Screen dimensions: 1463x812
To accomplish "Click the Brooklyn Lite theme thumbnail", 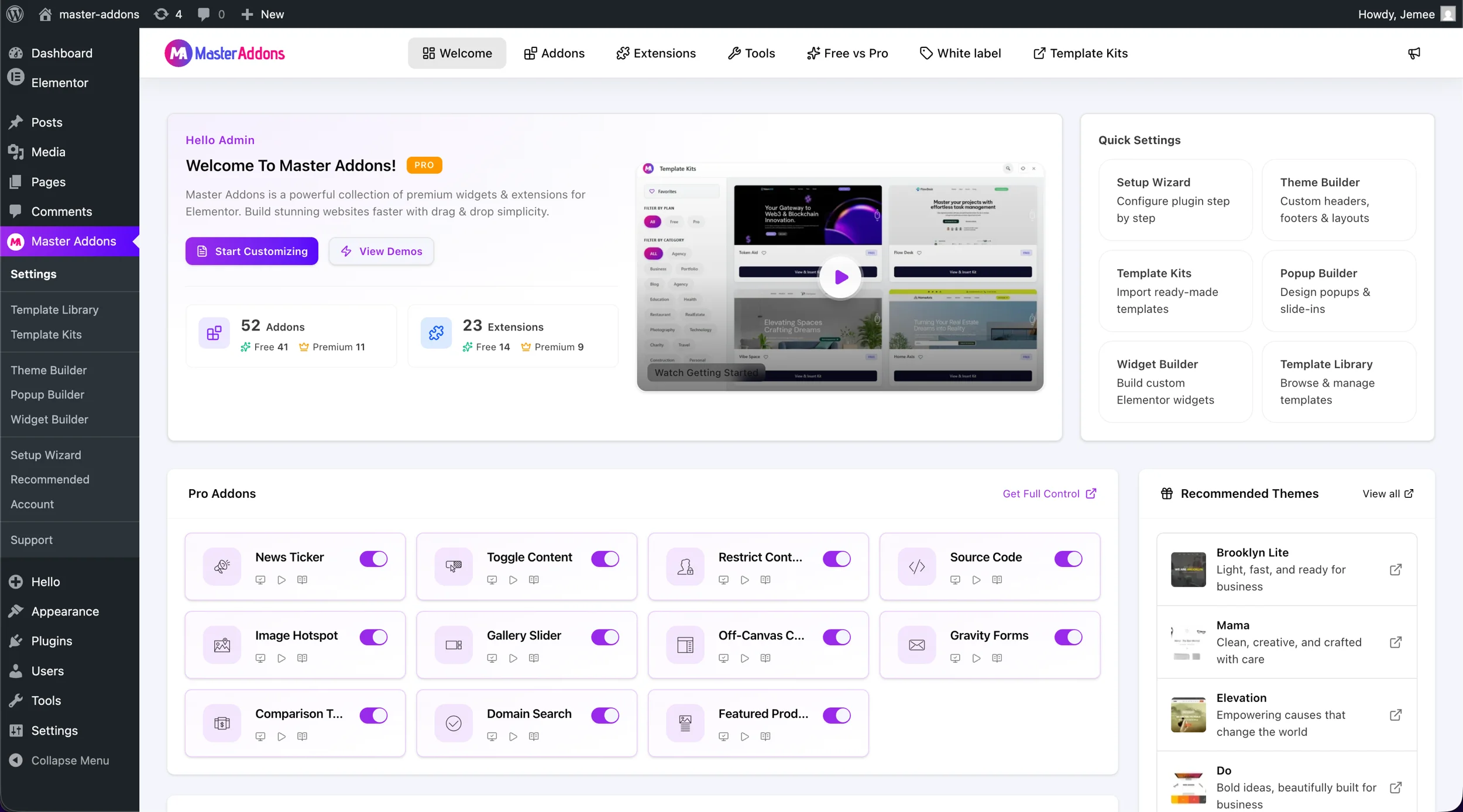I will tap(1188, 569).
